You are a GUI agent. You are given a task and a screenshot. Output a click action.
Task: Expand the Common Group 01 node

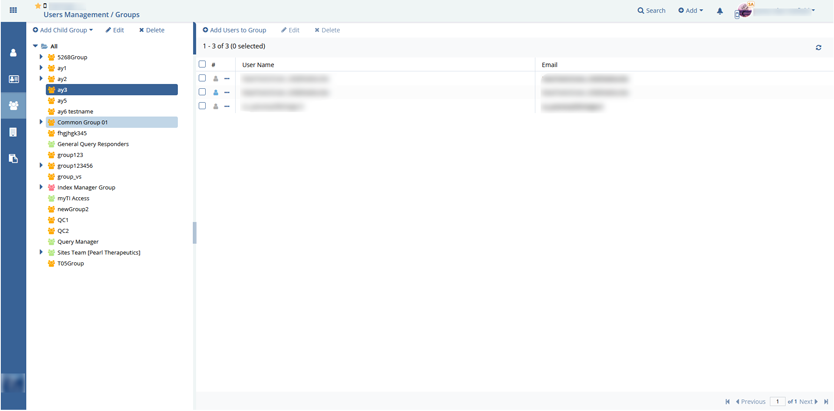41,122
